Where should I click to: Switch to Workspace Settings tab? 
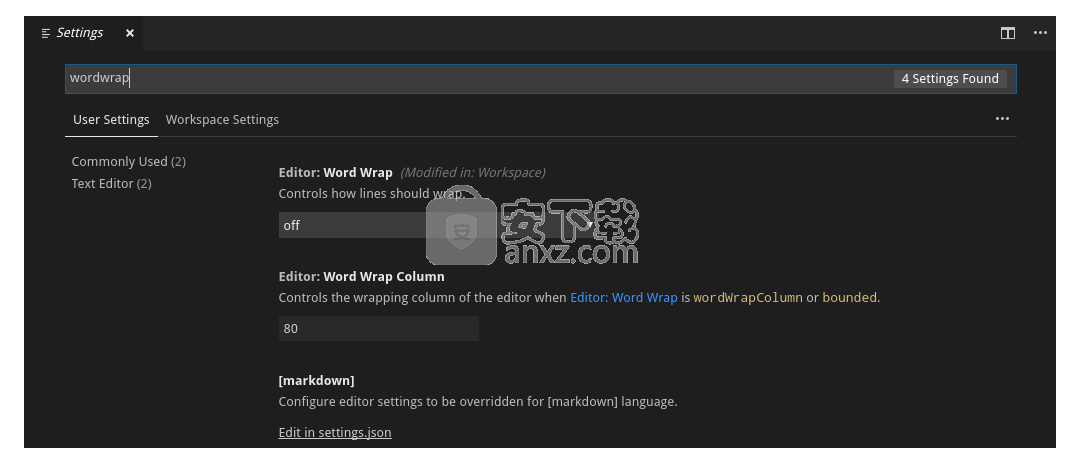[x=222, y=119]
